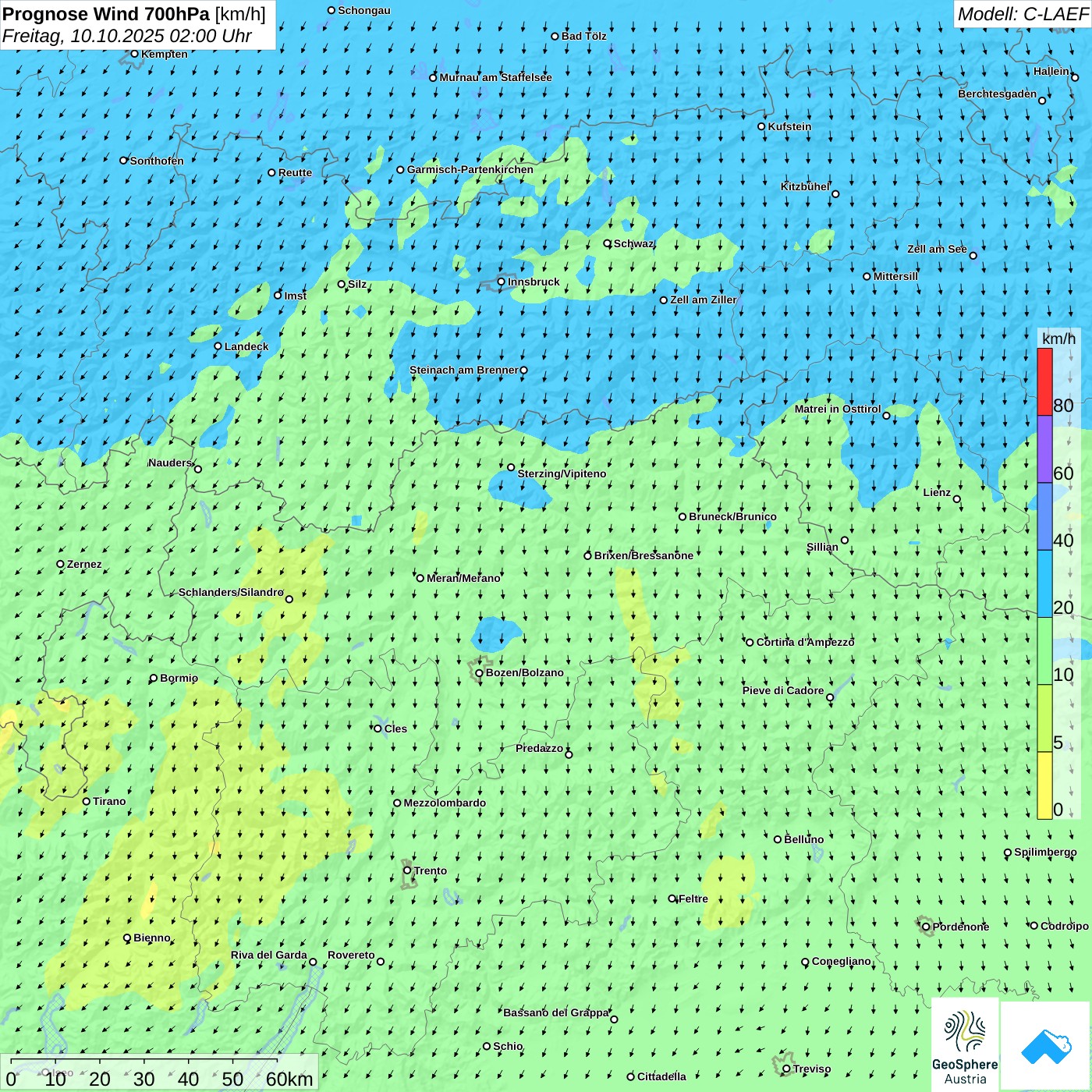Viewport: 1092px width, 1092px height.
Task: Click the Bad Tölz city label
Action: click(x=584, y=36)
